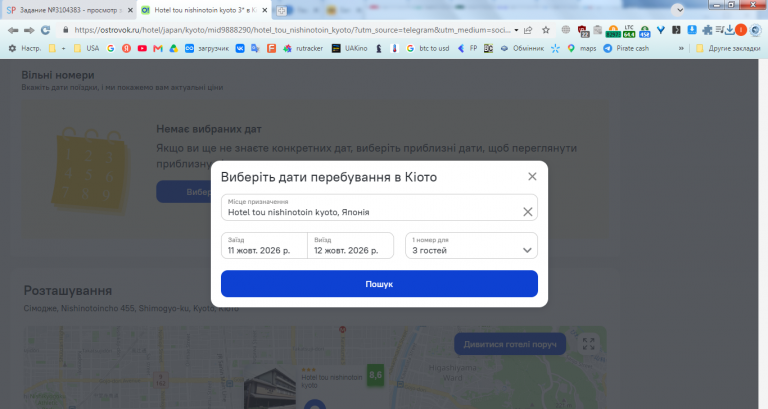Open the загрузчик bookmark

pyautogui.click(x=207, y=48)
